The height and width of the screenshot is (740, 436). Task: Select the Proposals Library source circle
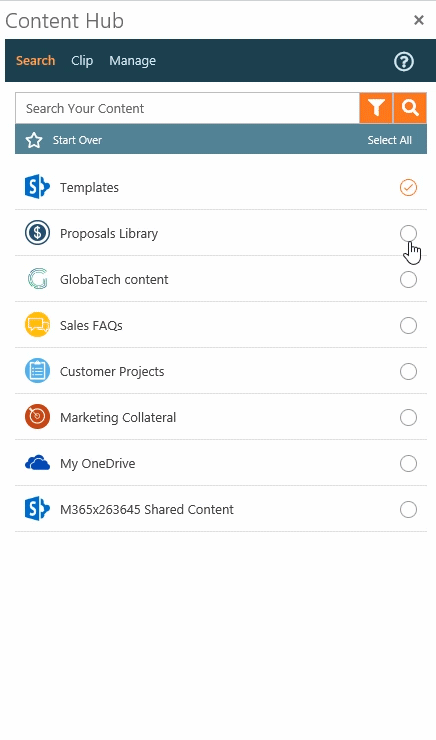point(408,233)
